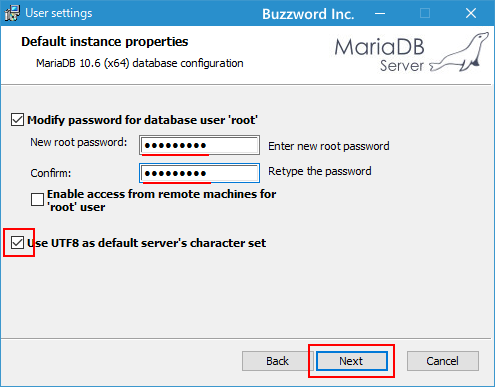Image resolution: width=495 pixels, height=387 pixels.
Task: Toggle Modify password for root checkbox
Action: click(17, 120)
